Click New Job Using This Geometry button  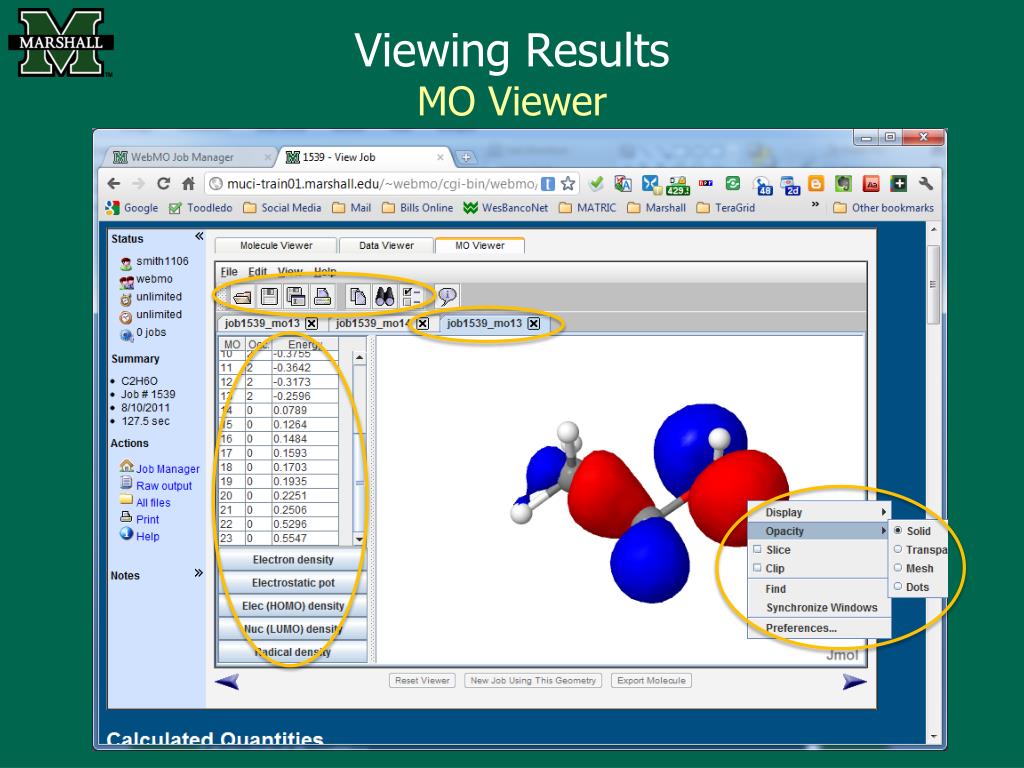(x=533, y=680)
